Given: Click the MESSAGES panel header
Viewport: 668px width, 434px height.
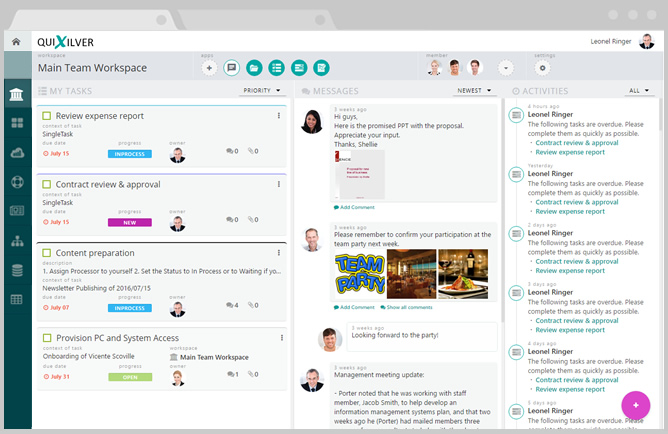Looking at the screenshot, I should 330,91.
